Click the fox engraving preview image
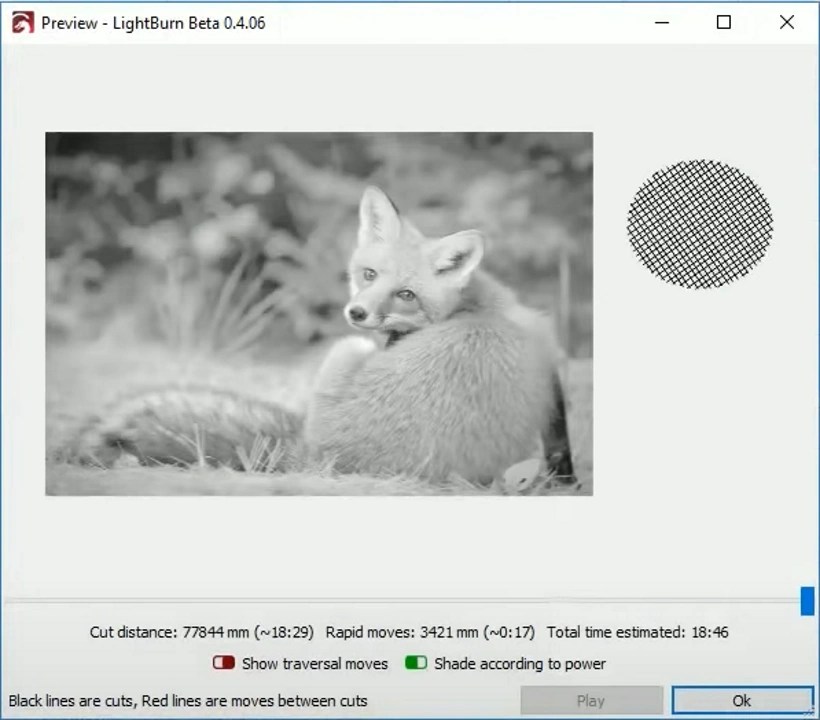This screenshot has height=720, width=820. pyautogui.click(x=318, y=313)
